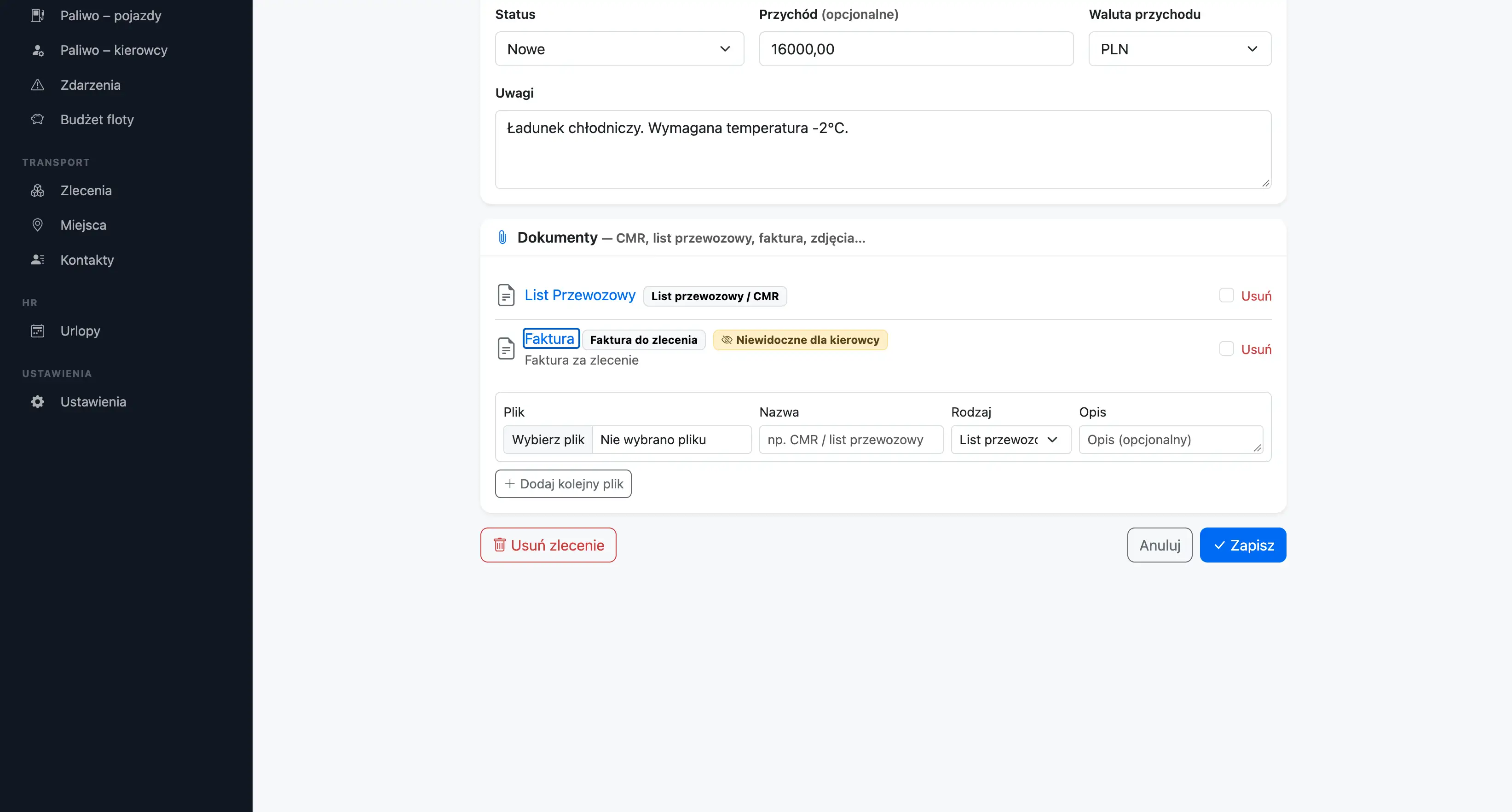The image size is (1512, 812).
Task: Click the map pin icon beside Miejsca
Action: [38, 226]
